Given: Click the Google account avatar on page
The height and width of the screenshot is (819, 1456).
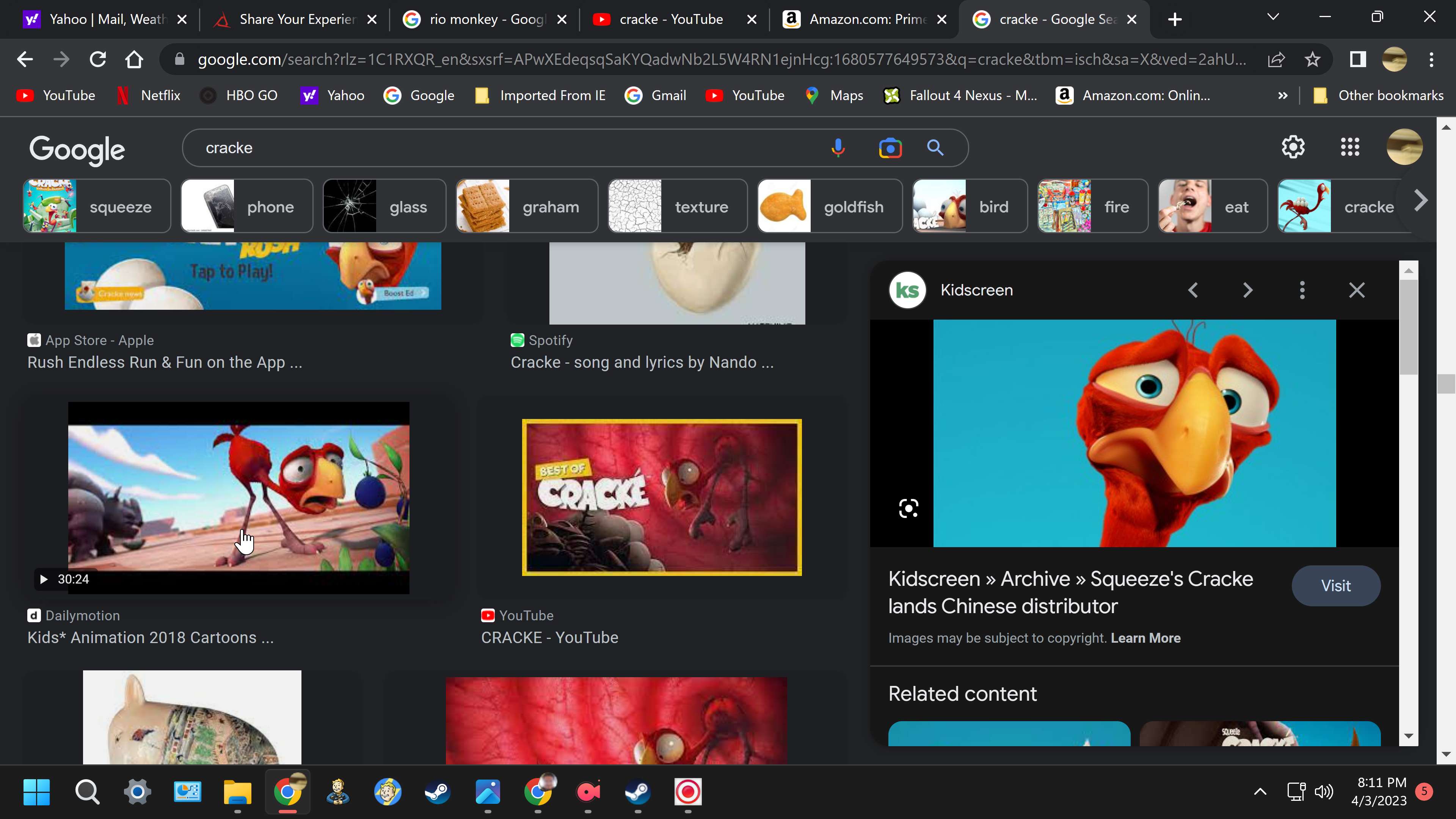Looking at the screenshot, I should [x=1404, y=147].
